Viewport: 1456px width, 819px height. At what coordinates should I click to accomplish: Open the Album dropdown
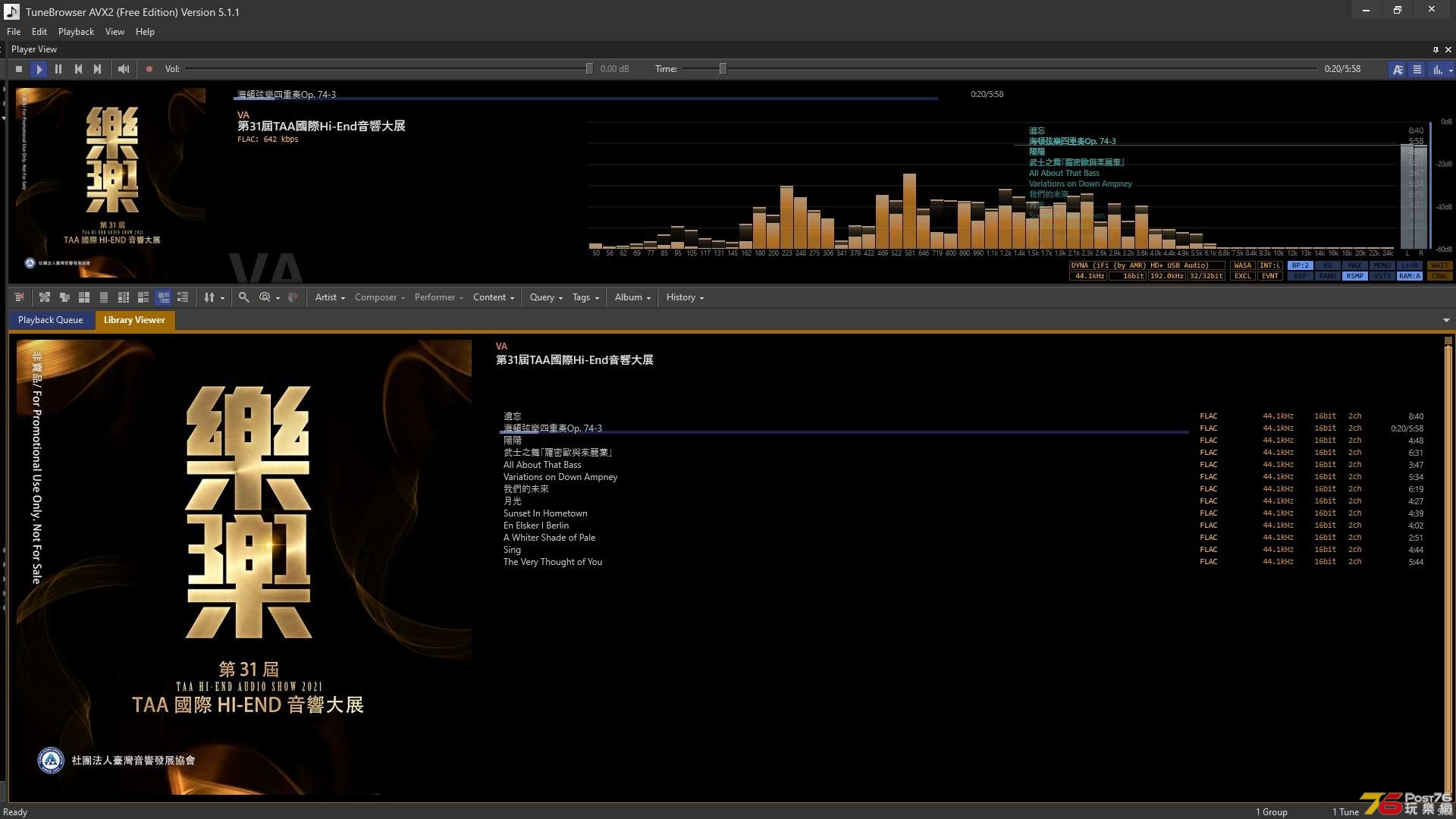pyautogui.click(x=632, y=297)
